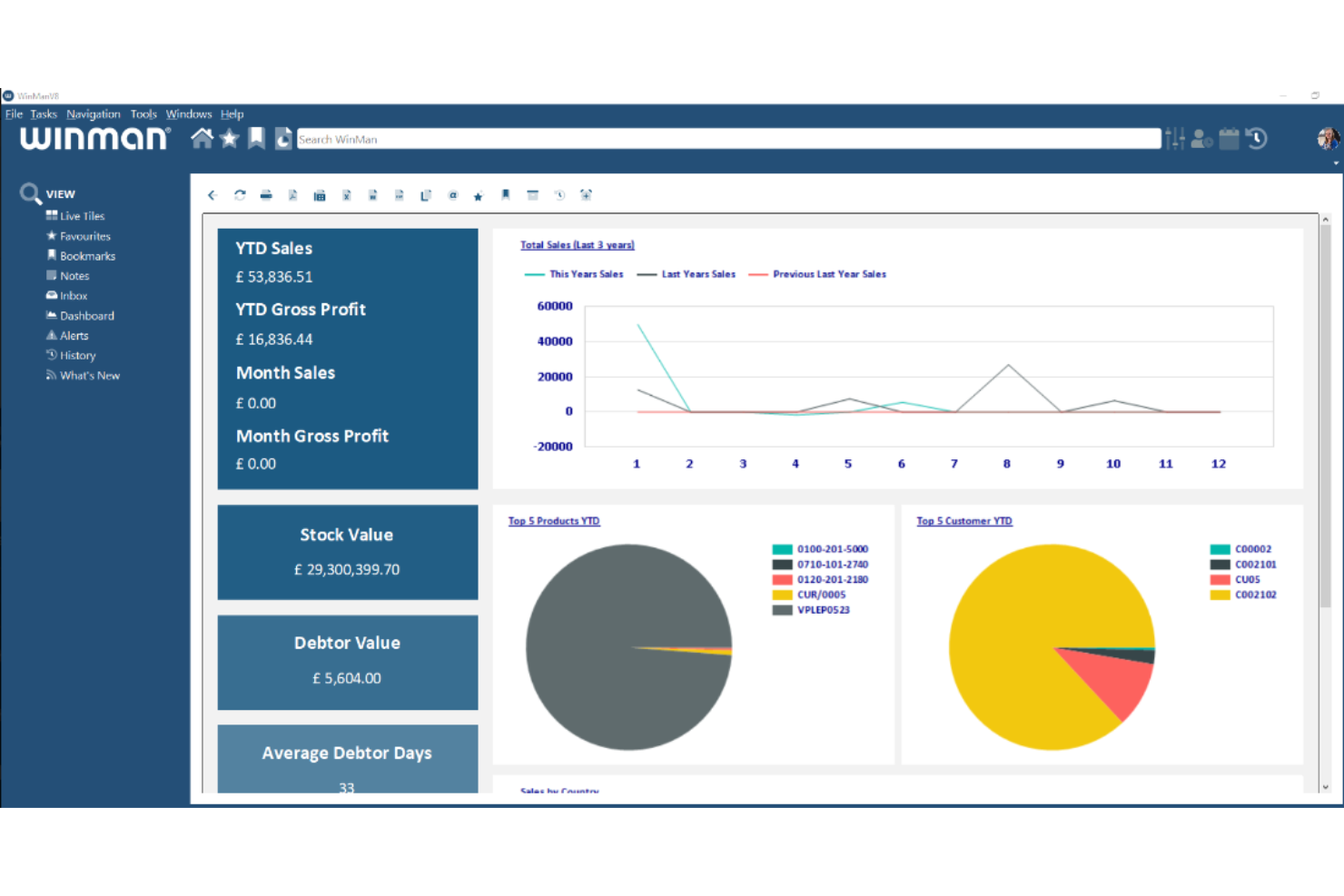
Task: Open the Tools menu
Action: pyautogui.click(x=143, y=113)
